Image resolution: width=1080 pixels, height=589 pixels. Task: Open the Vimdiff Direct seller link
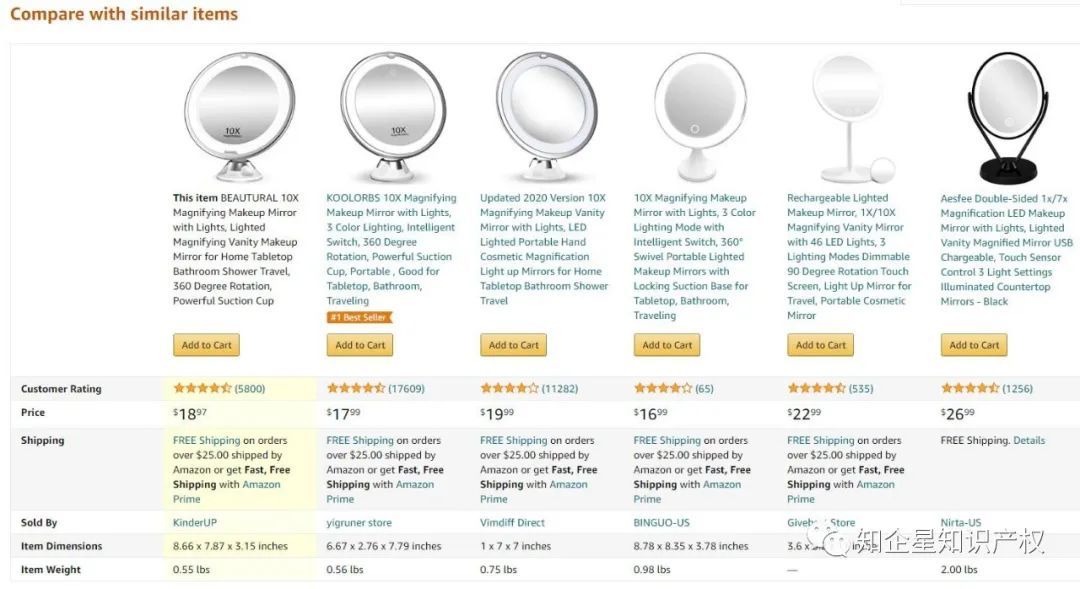pyautogui.click(x=512, y=523)
